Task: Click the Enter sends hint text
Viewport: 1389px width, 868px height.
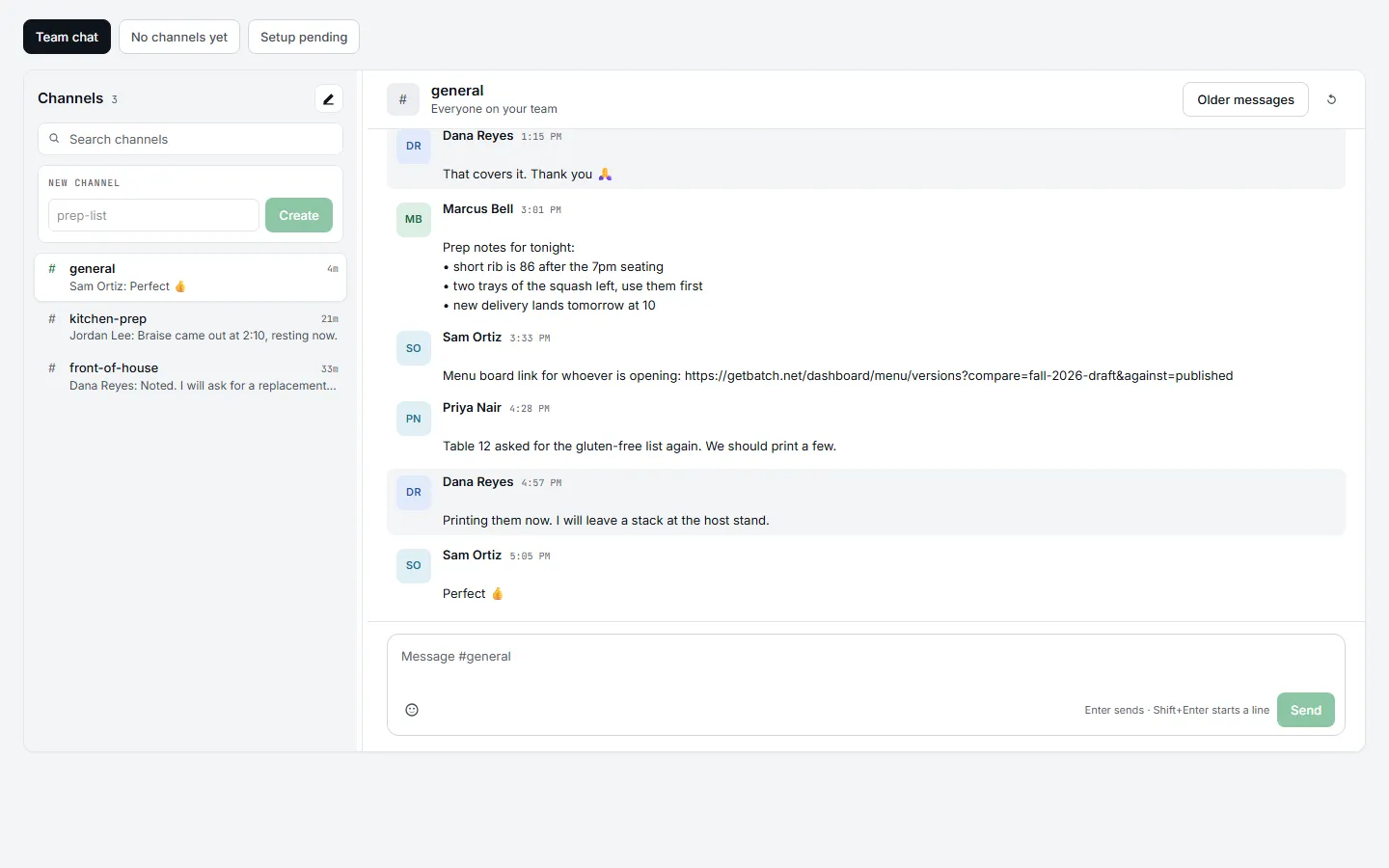Action: point(1177,710)
